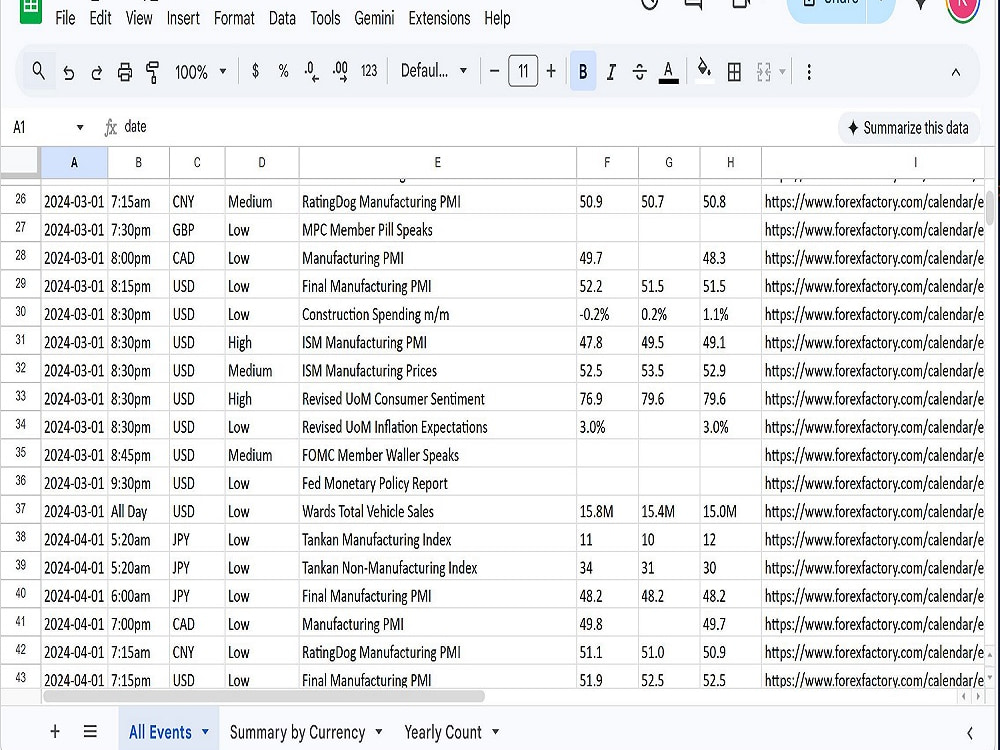The height and width of the screenshot is (750, 1000).
Task: Click the search menus magnifier icon
Action: click(x=38, y=71)
